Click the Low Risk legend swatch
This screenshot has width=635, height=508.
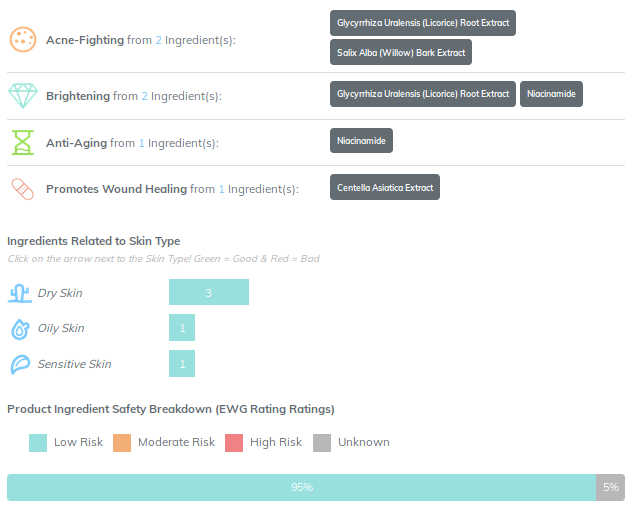click(x=38, y=442)
